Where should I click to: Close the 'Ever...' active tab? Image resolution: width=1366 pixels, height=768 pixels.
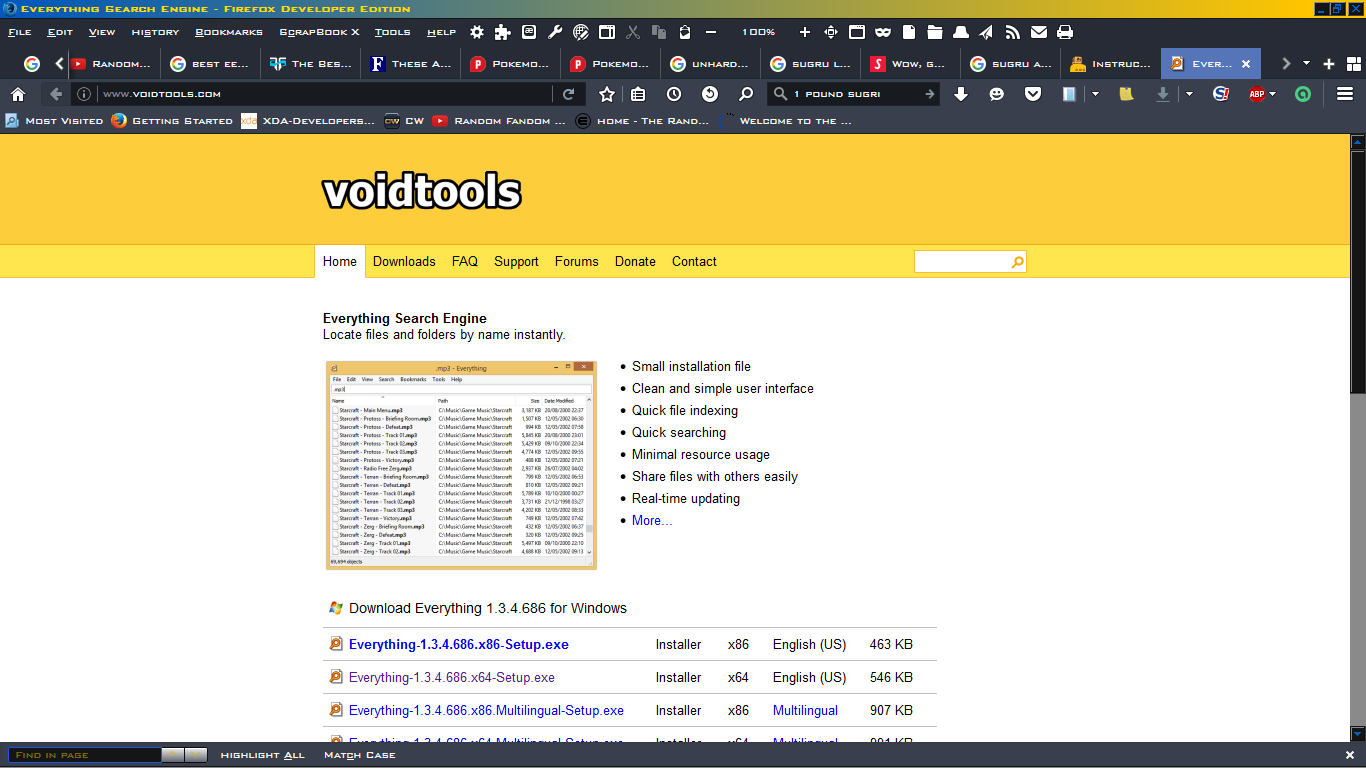1246,64
